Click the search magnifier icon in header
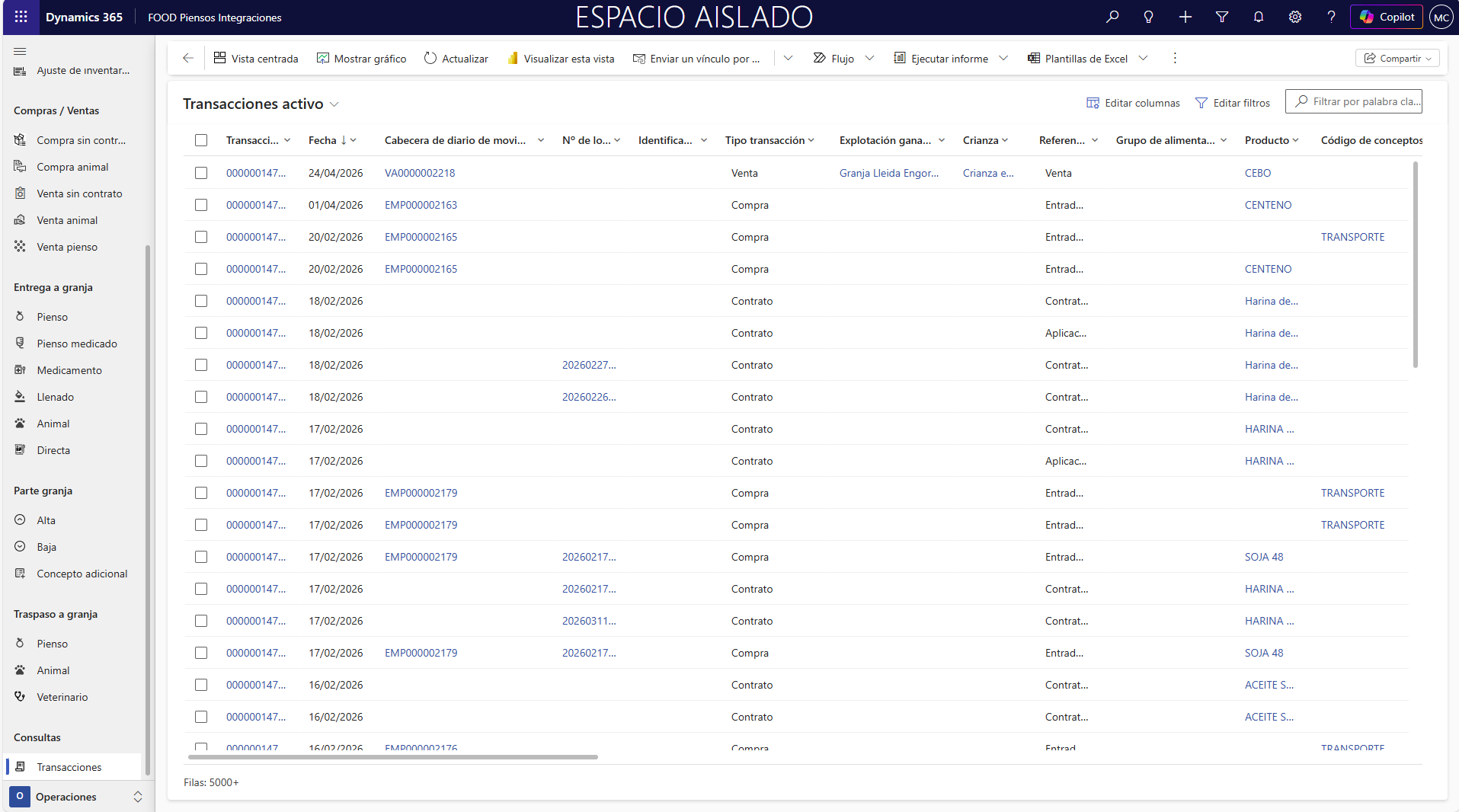Screen dimensions: 1459x812 [x=1112, y=17]
